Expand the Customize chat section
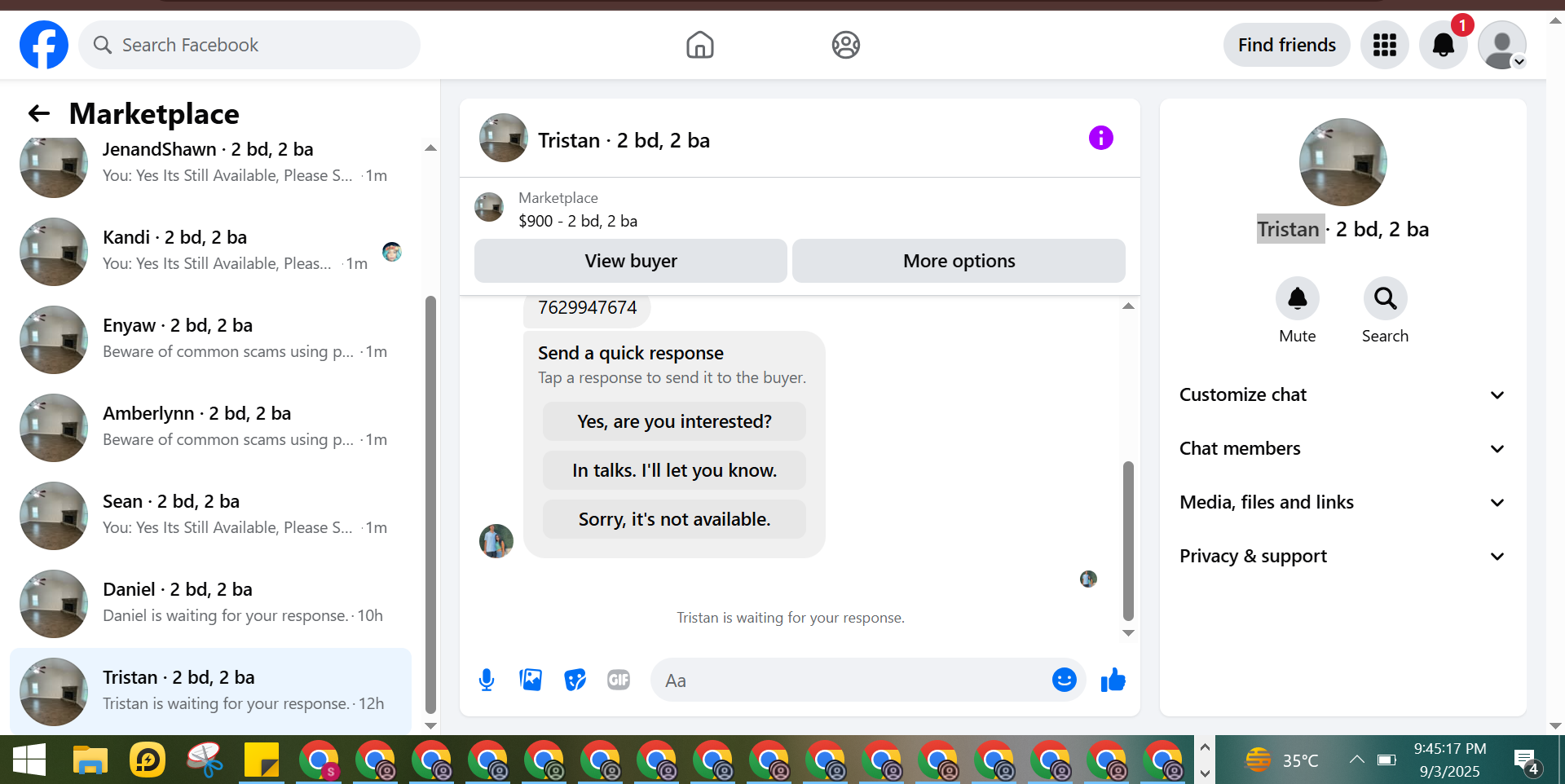 pos(1342,394)
